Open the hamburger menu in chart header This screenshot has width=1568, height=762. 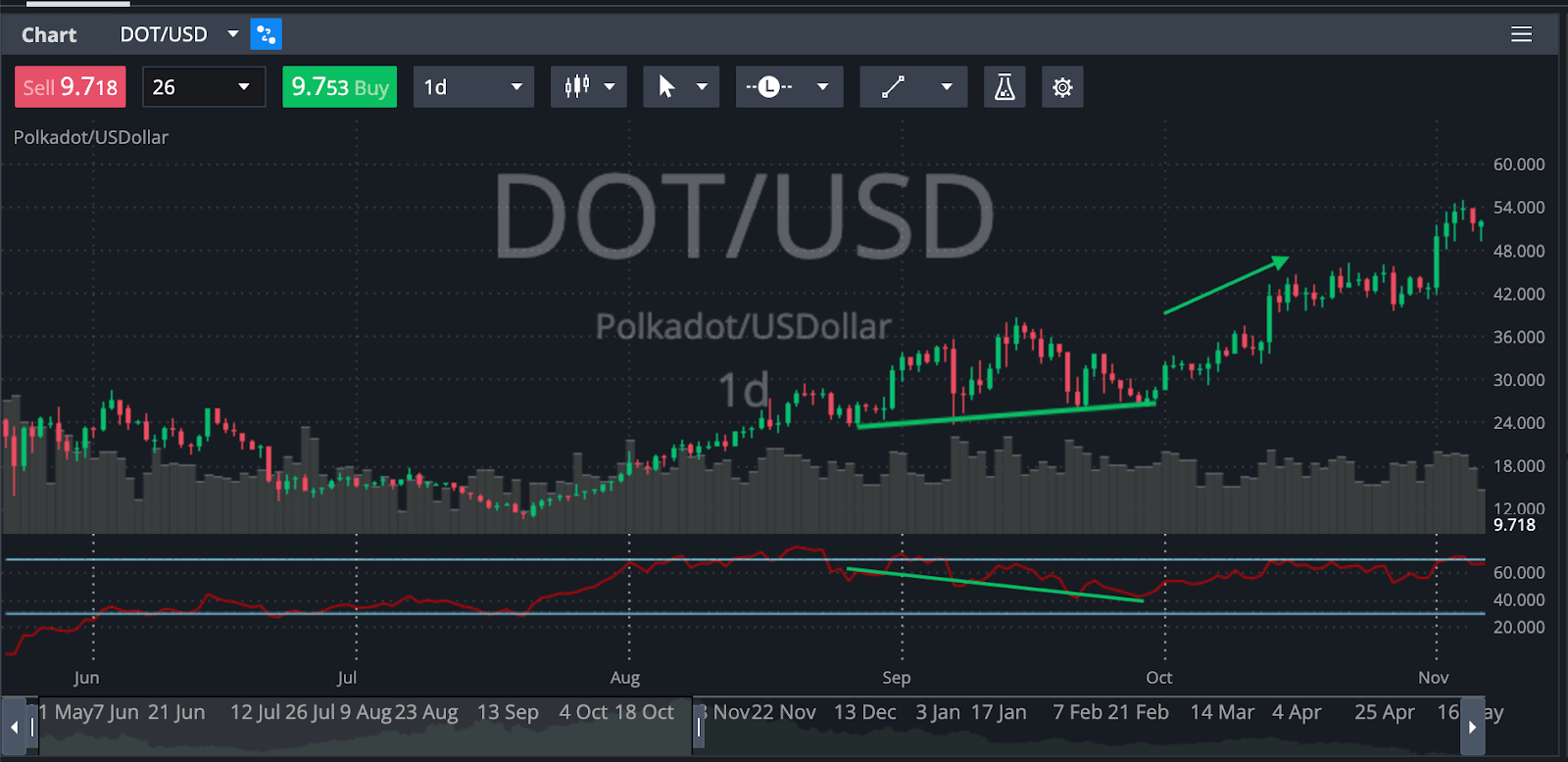pyautogui.click(x=1521, y=34)
